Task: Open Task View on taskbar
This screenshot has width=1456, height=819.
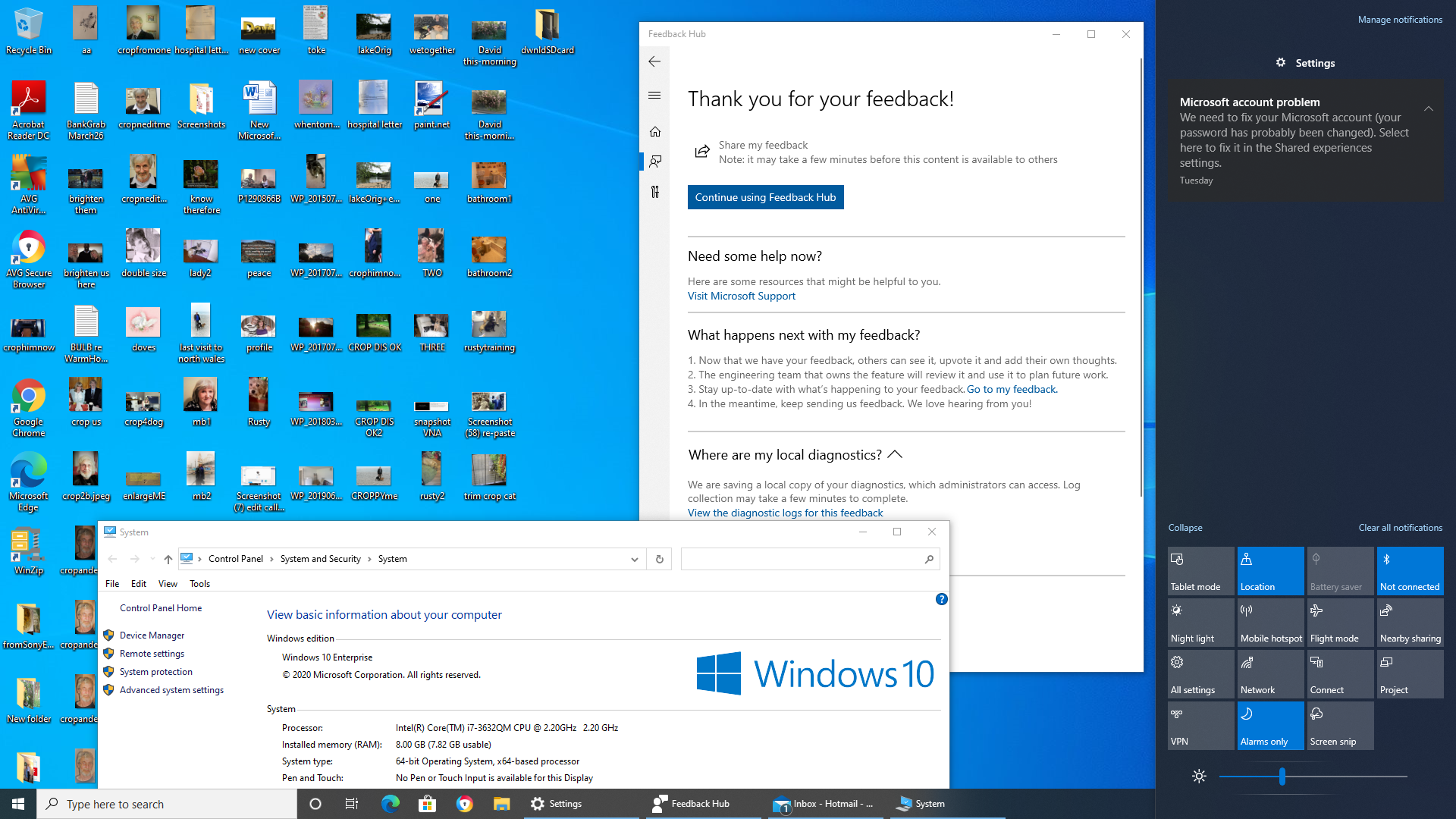Action: [352, 804]
